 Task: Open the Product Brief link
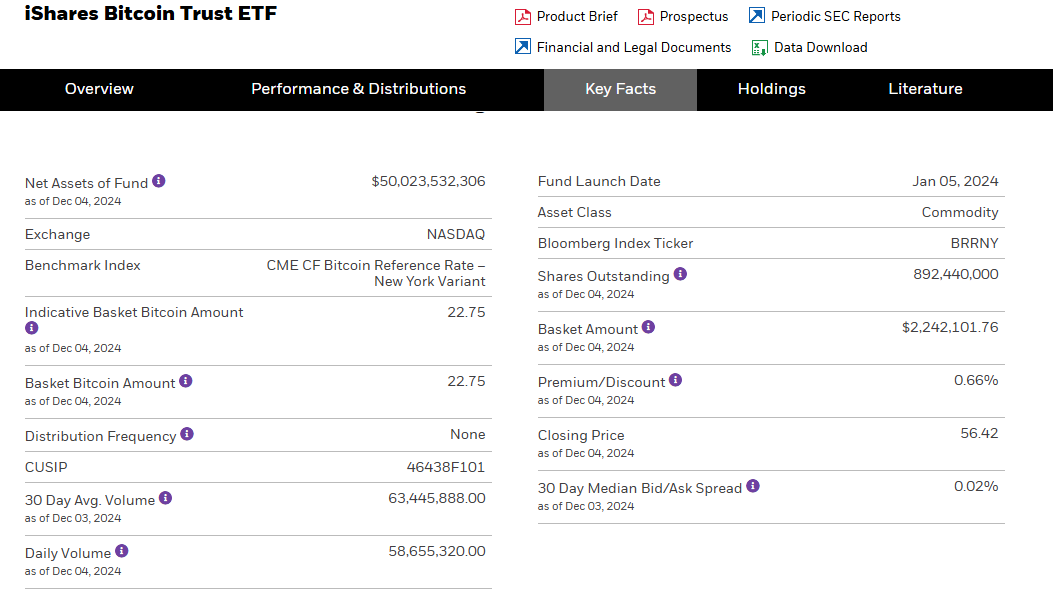(x=577, y=17)
